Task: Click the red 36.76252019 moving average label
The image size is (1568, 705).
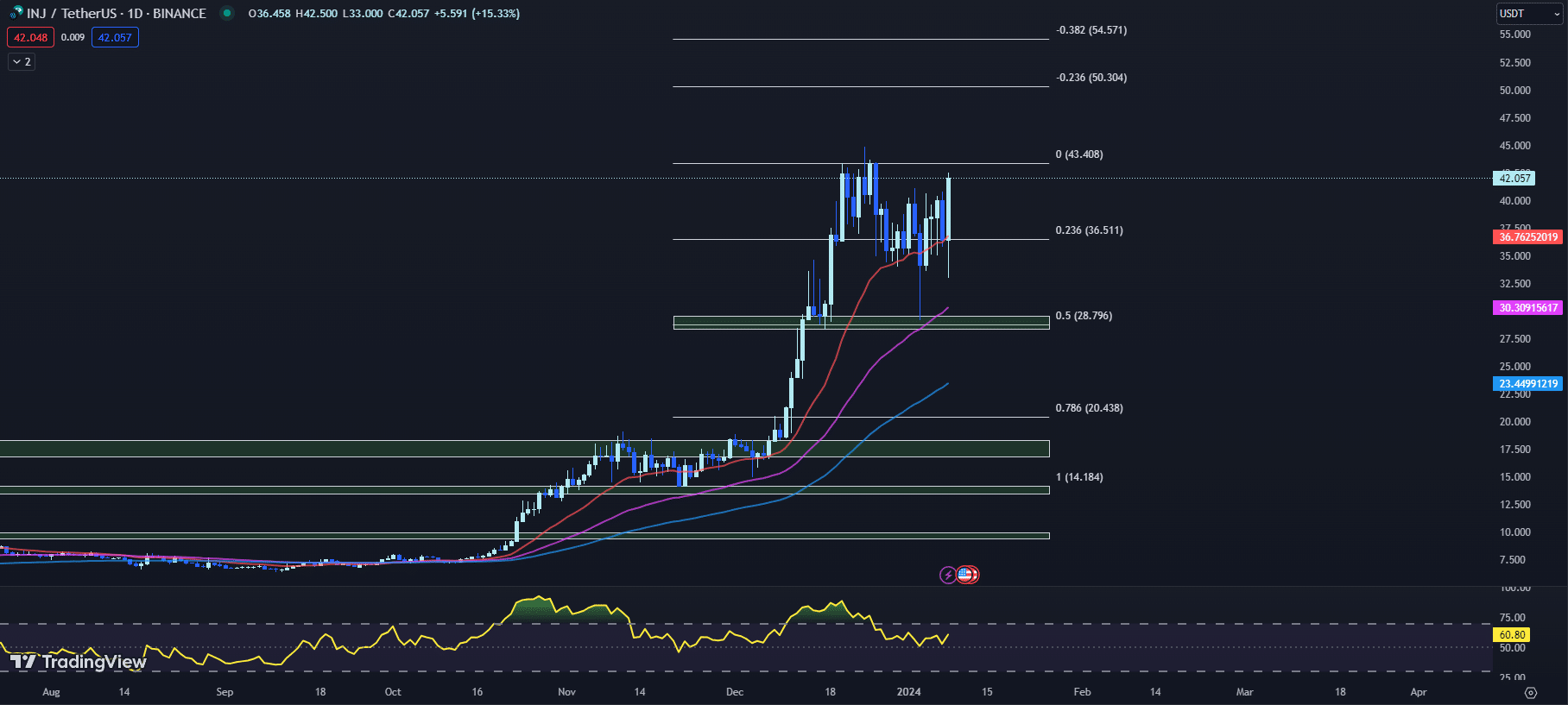Action: (1528, 237)
